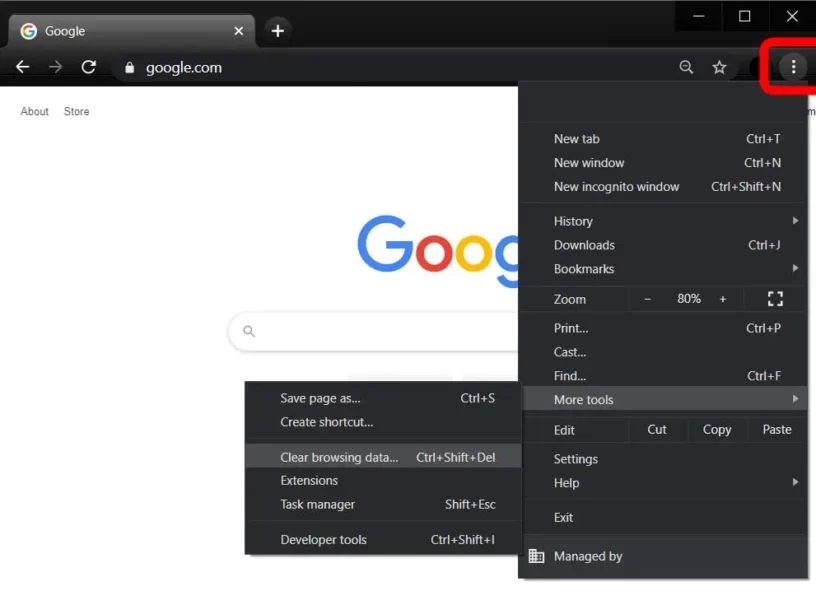This screenshot has width=816, height=600.
Task: Decrease zoom with the minus button
Action: click(647, 299)
